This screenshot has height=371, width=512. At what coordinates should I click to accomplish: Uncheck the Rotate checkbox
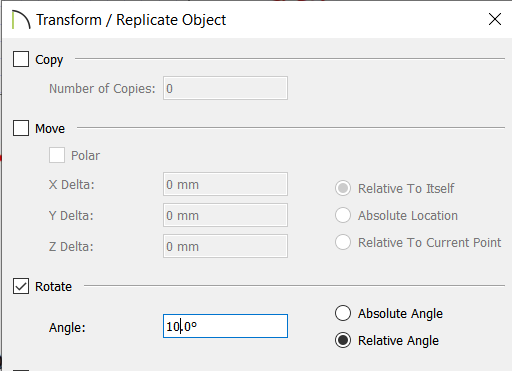pyautogui.click(x=21, y=286)
